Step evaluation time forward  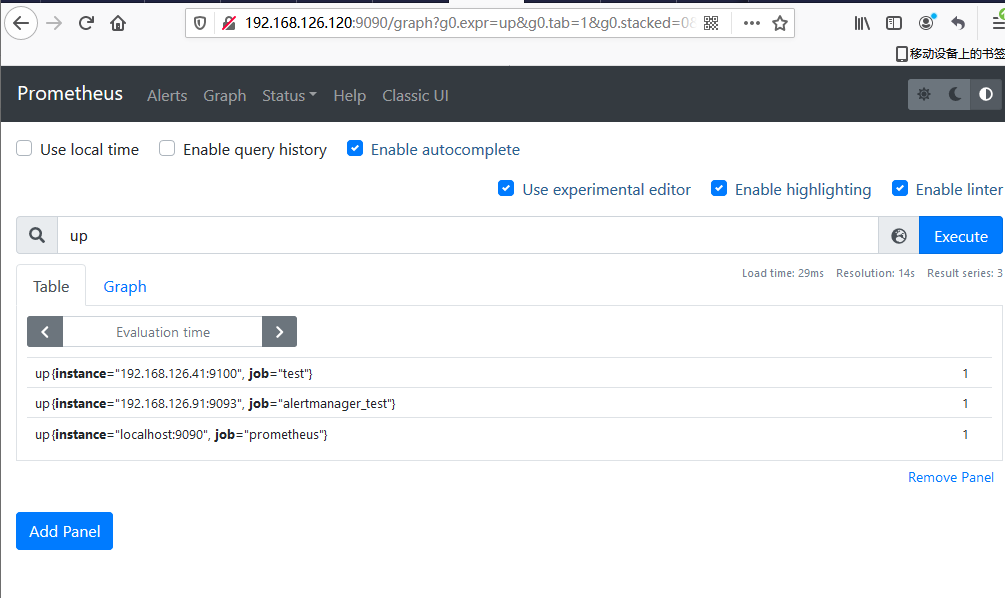(x=279, y=332)
